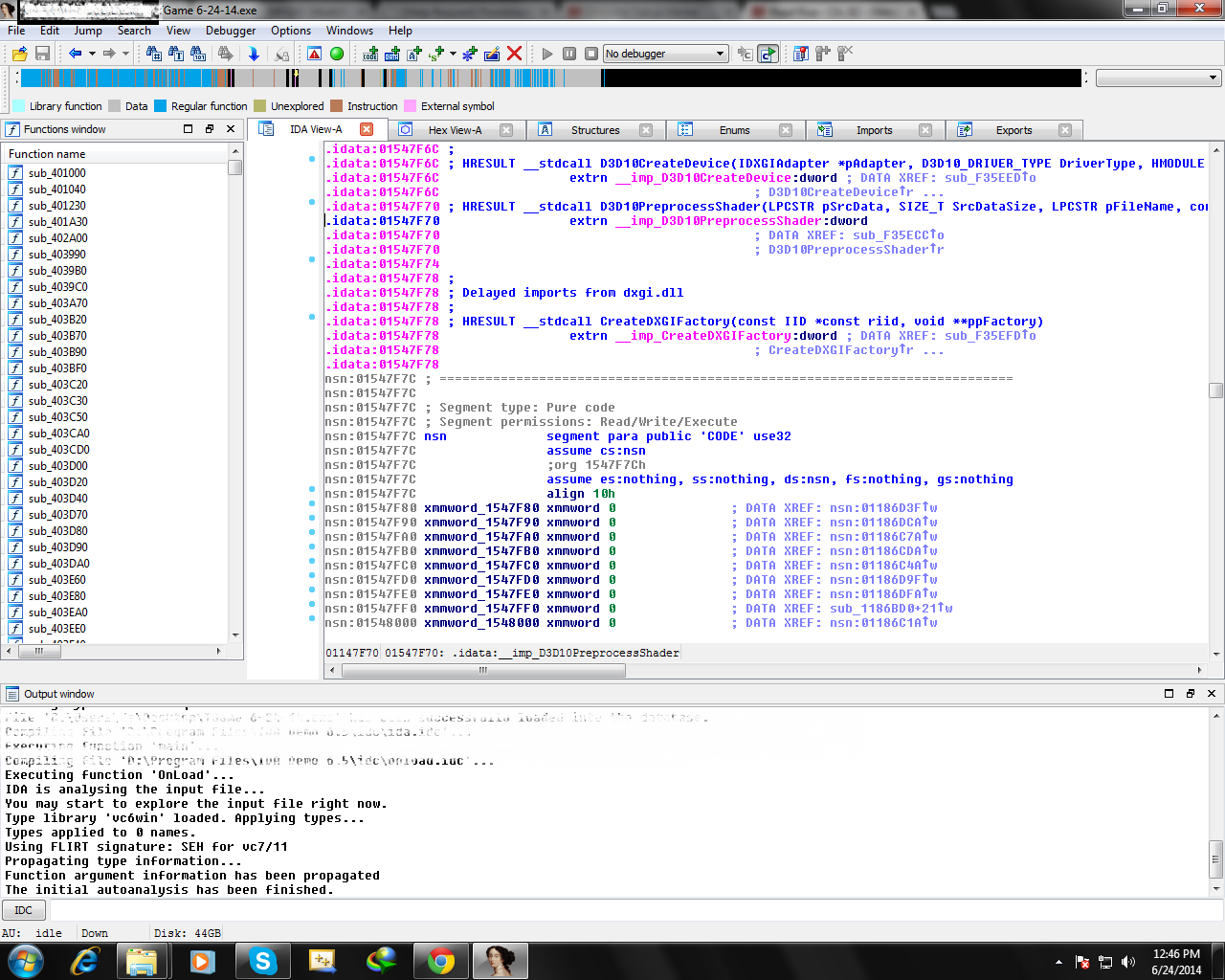This screenshot has width=1225, height=980.
Task: Navigate back with the blue left arrow
Action: coord(77,54)
